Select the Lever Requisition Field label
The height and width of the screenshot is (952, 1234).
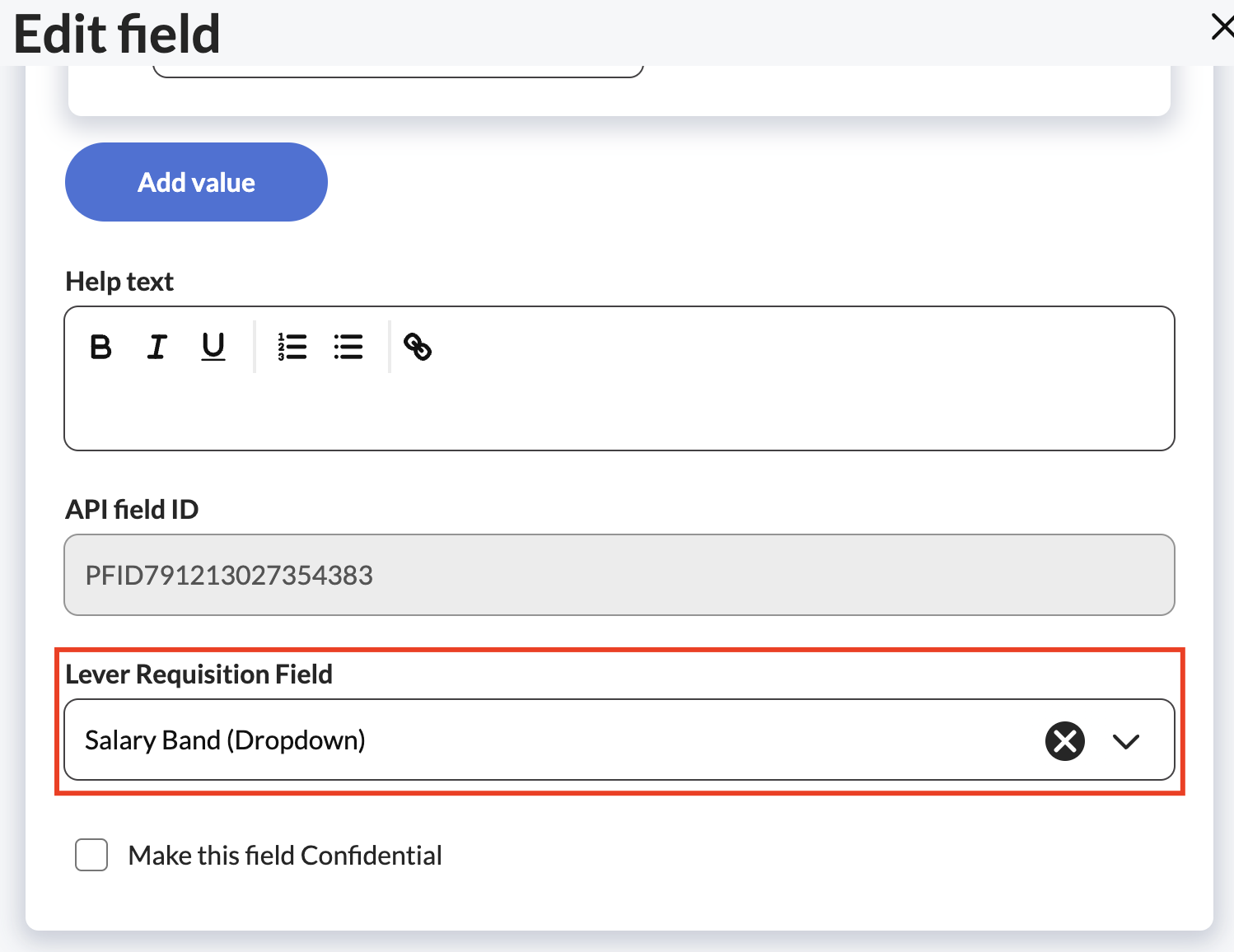pos(199,674)
